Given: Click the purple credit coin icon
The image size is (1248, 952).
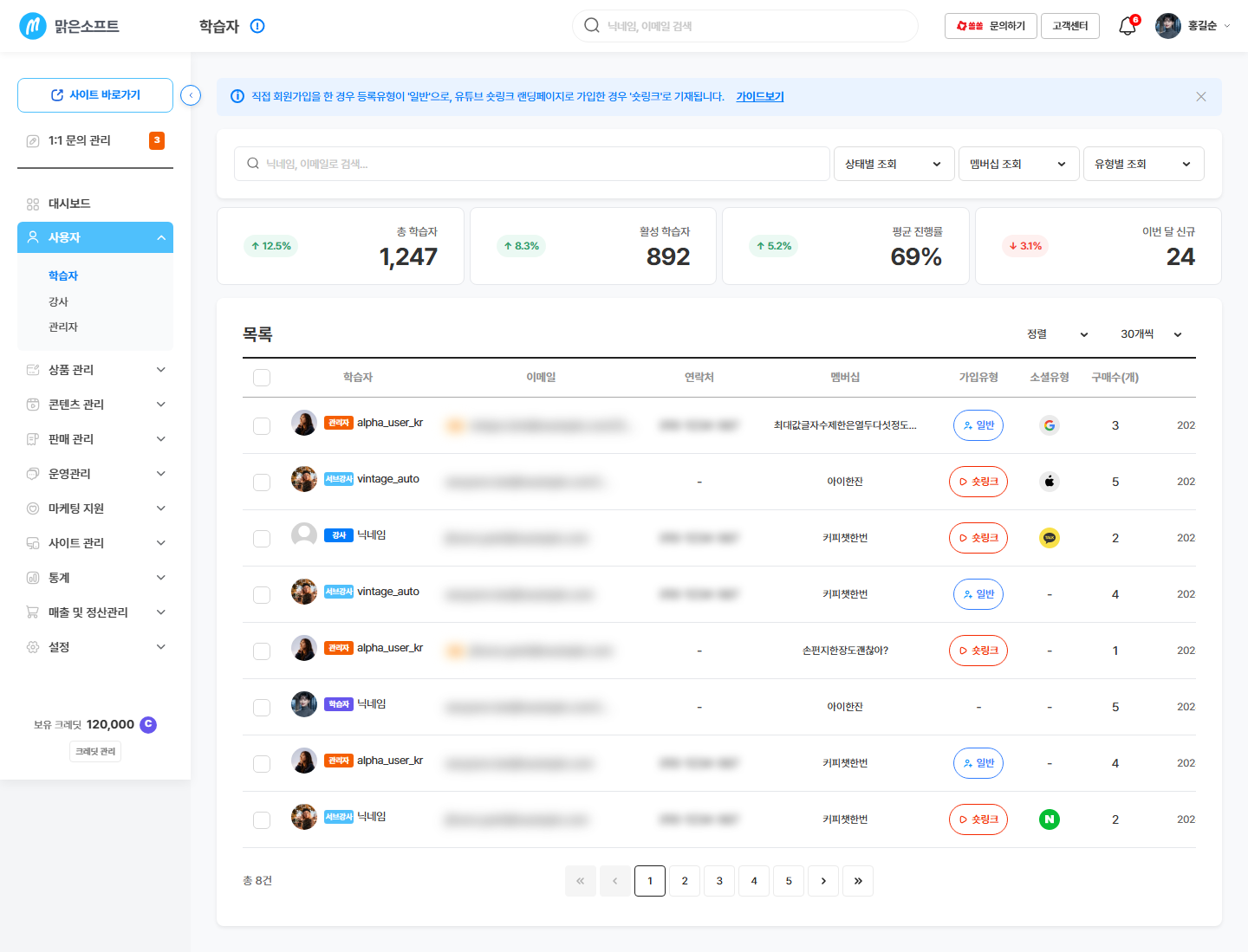Looking at the screenshot, I should click(x=148, y=724).
